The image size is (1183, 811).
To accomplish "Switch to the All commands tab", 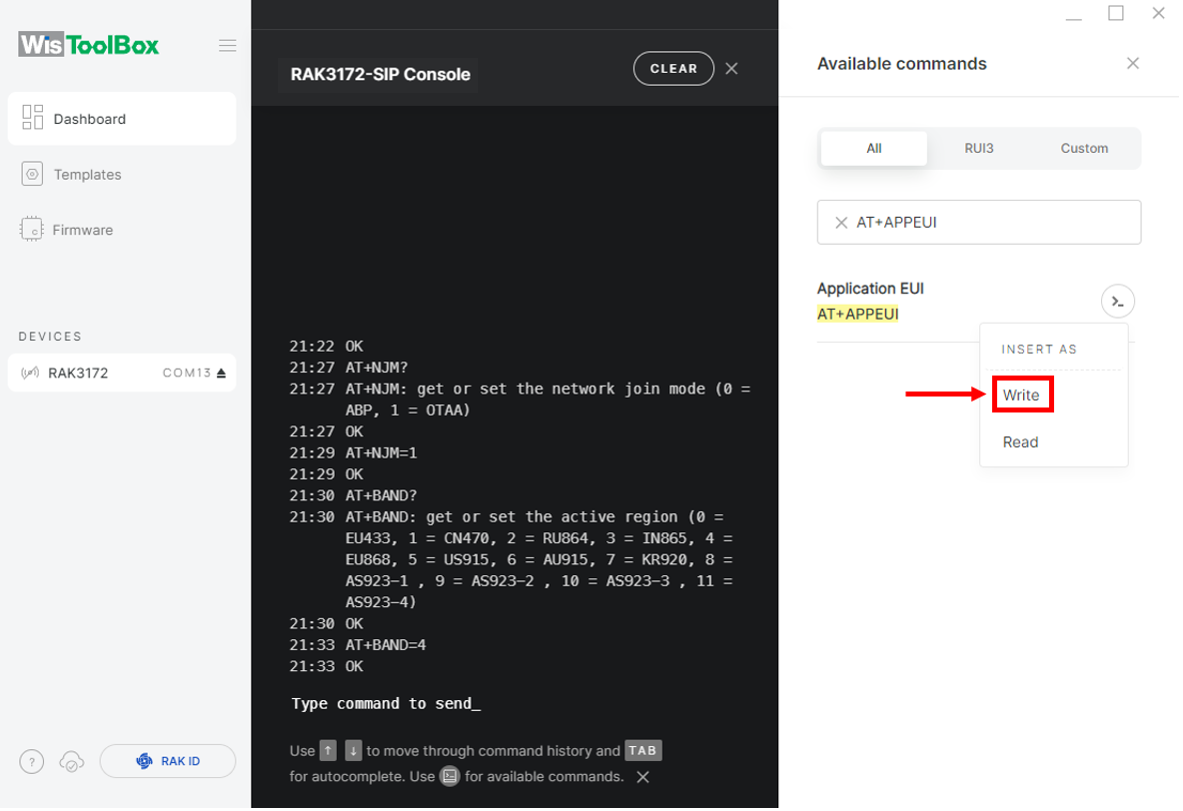I will coord(874,149).
